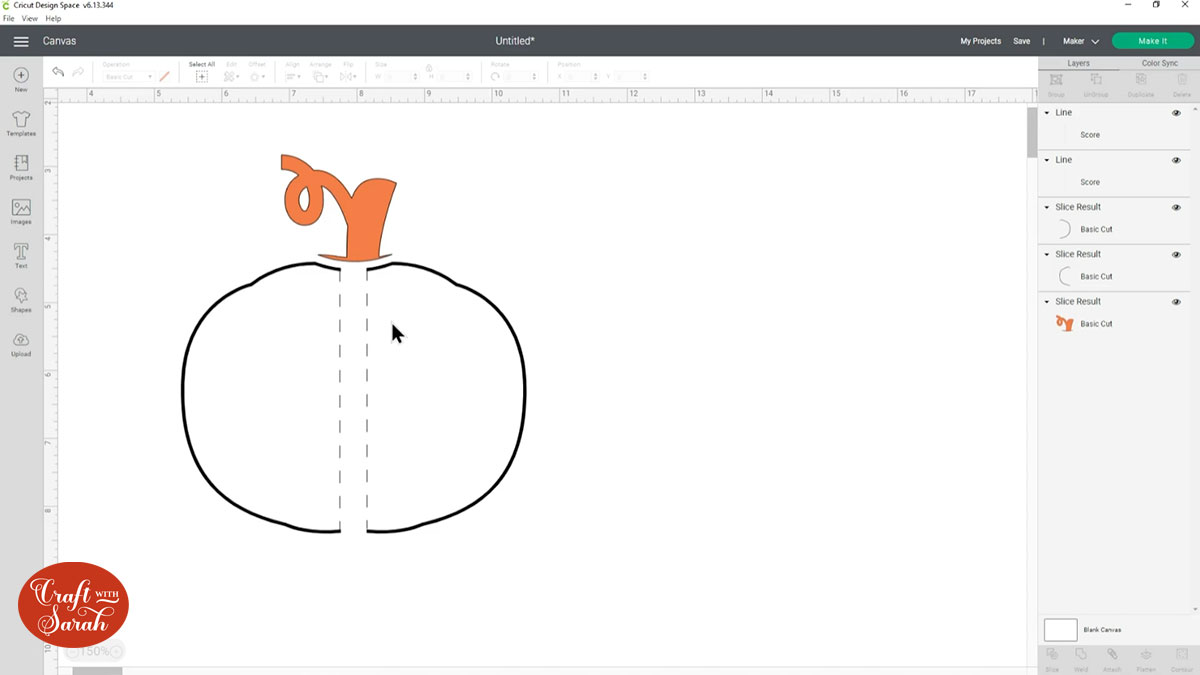This screenshot has width=1200, height=675.
Task: Click the Rotate angle input field
Action: click(523, 77)
